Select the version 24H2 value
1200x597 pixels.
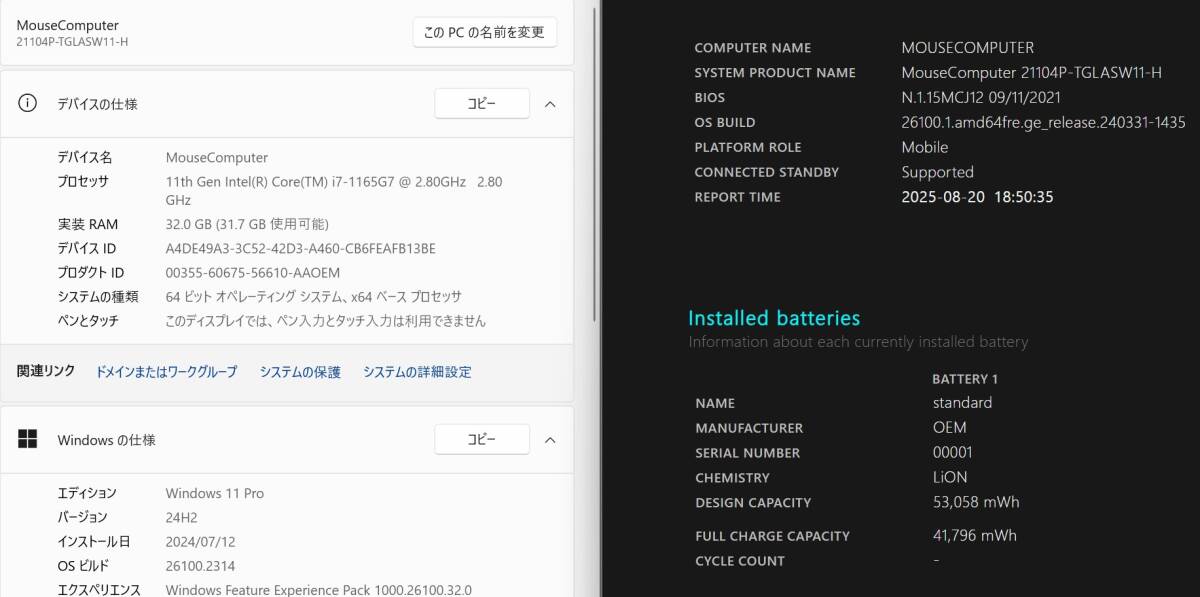coord(182,517)
